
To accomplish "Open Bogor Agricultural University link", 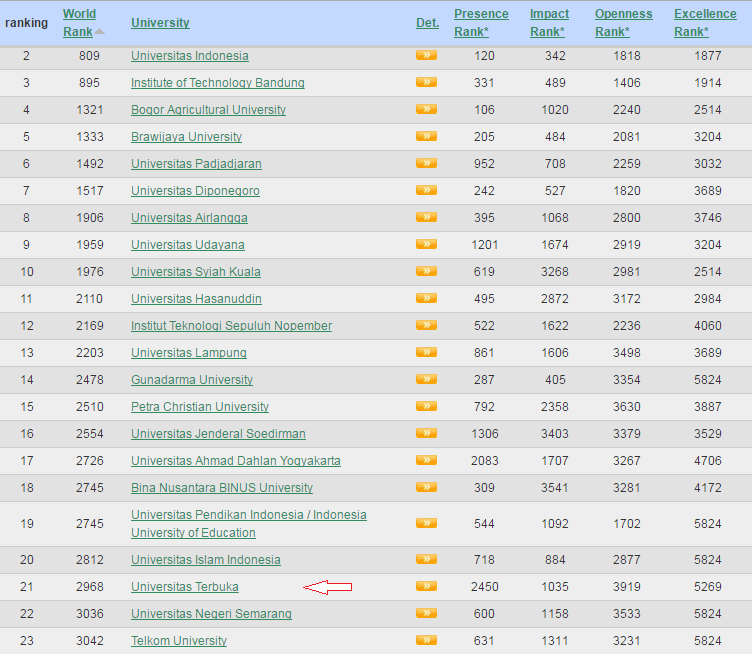I will coord(208,110).
